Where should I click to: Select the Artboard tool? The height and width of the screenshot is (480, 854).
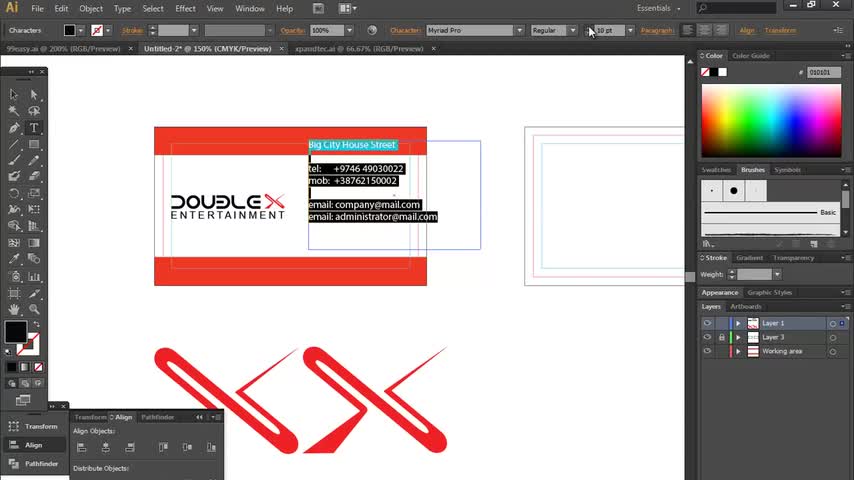pos(14,294)
